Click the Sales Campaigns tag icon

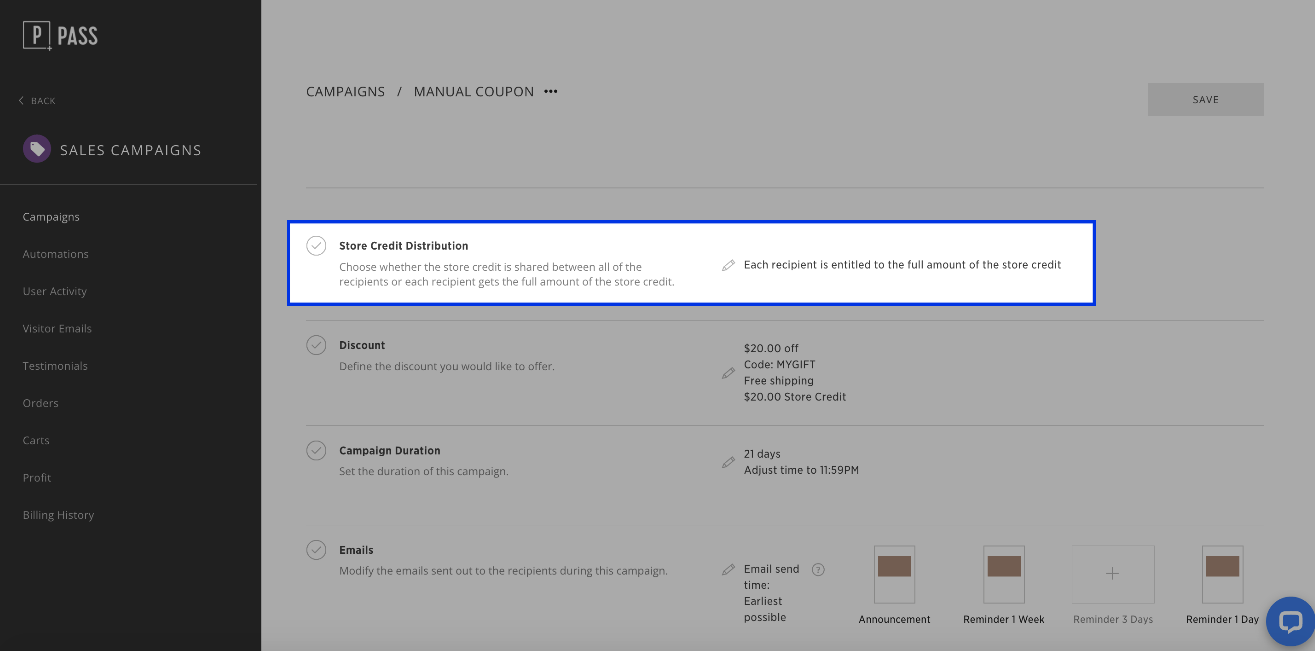(x=37, y=150)
